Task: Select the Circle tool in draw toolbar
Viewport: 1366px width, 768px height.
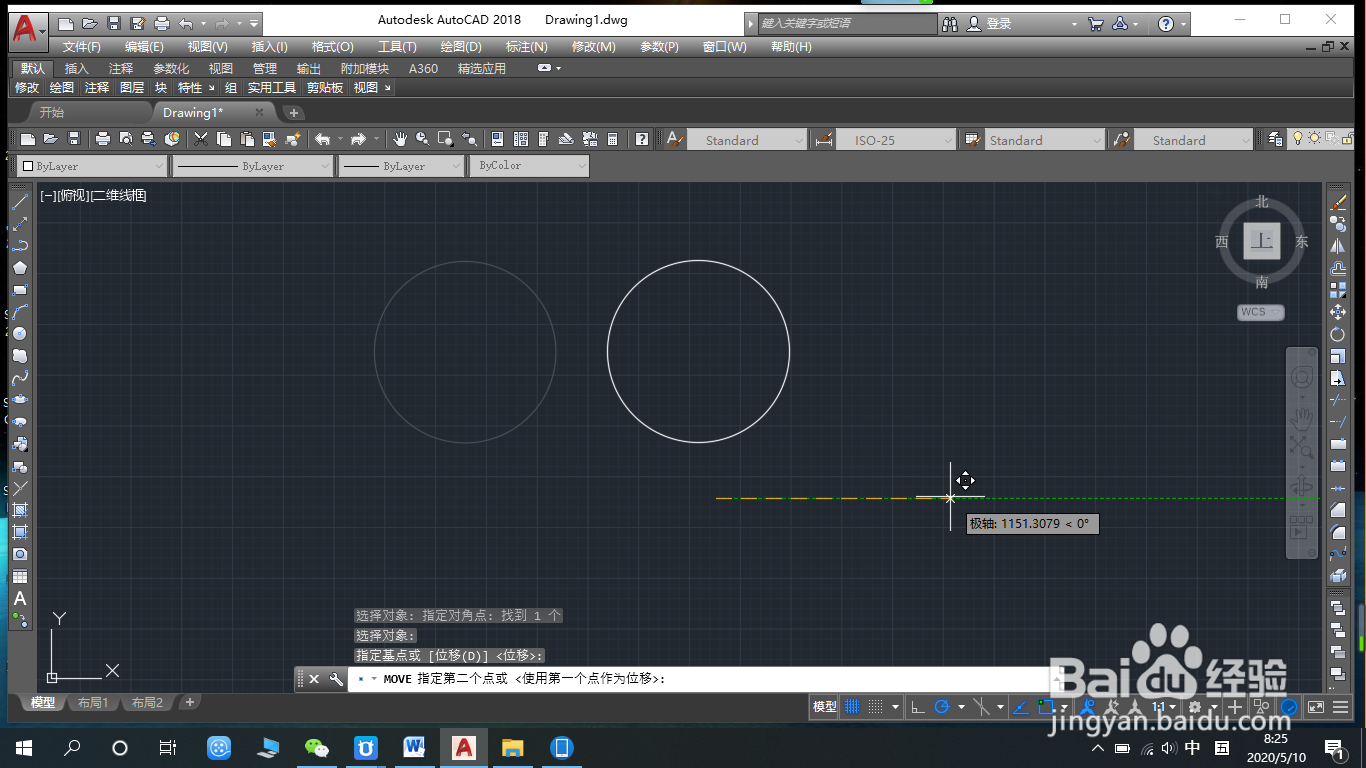Action: click(19, 333)
